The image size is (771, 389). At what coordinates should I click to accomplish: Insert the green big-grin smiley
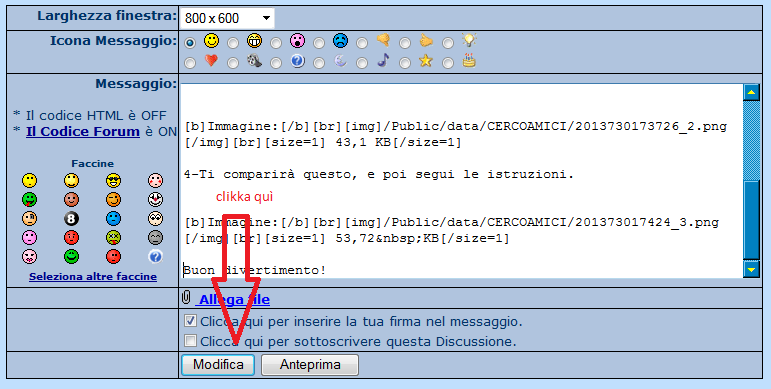pyautogui.click(x=71, y=257)
